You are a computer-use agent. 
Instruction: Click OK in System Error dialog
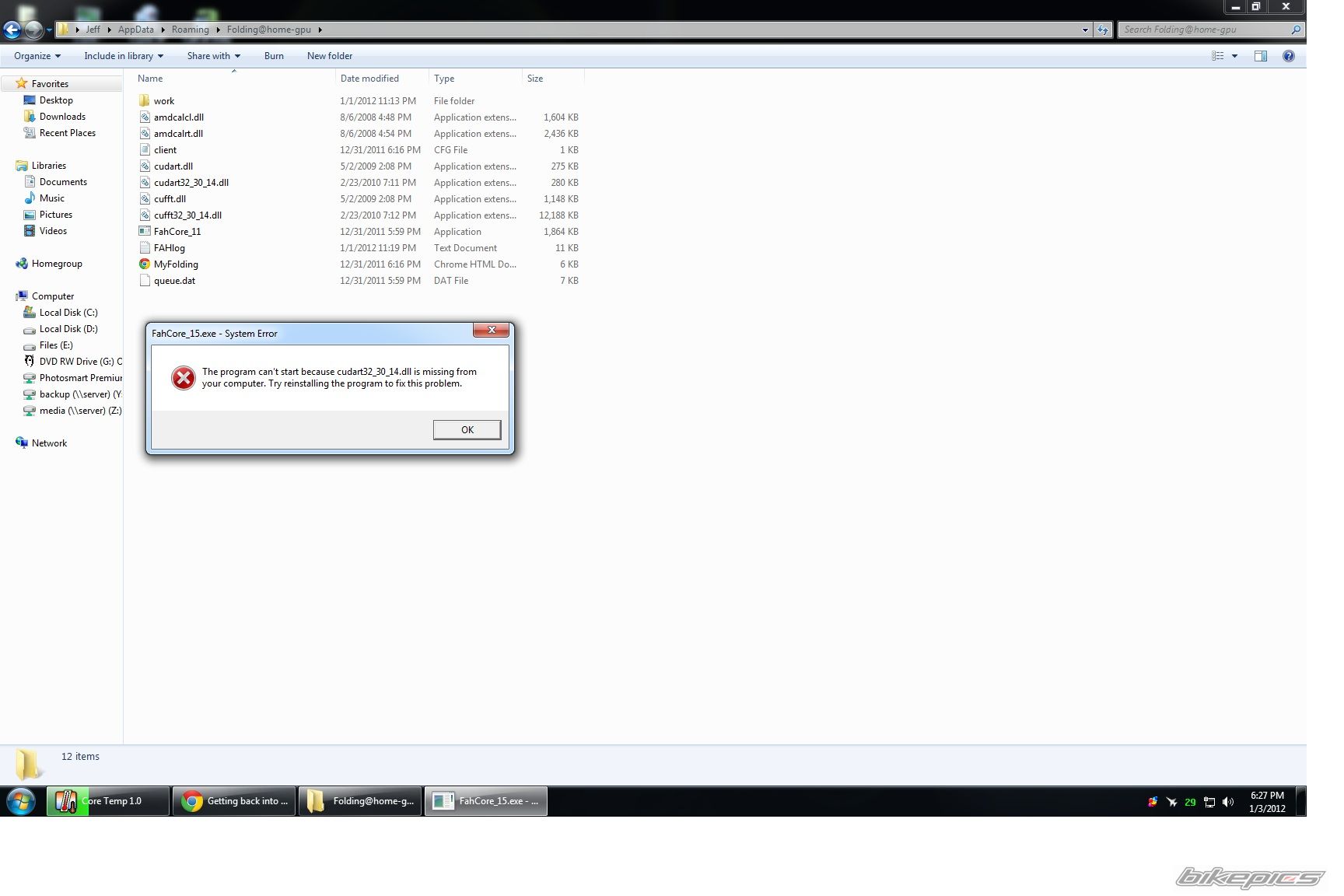[x=467, y=430]
